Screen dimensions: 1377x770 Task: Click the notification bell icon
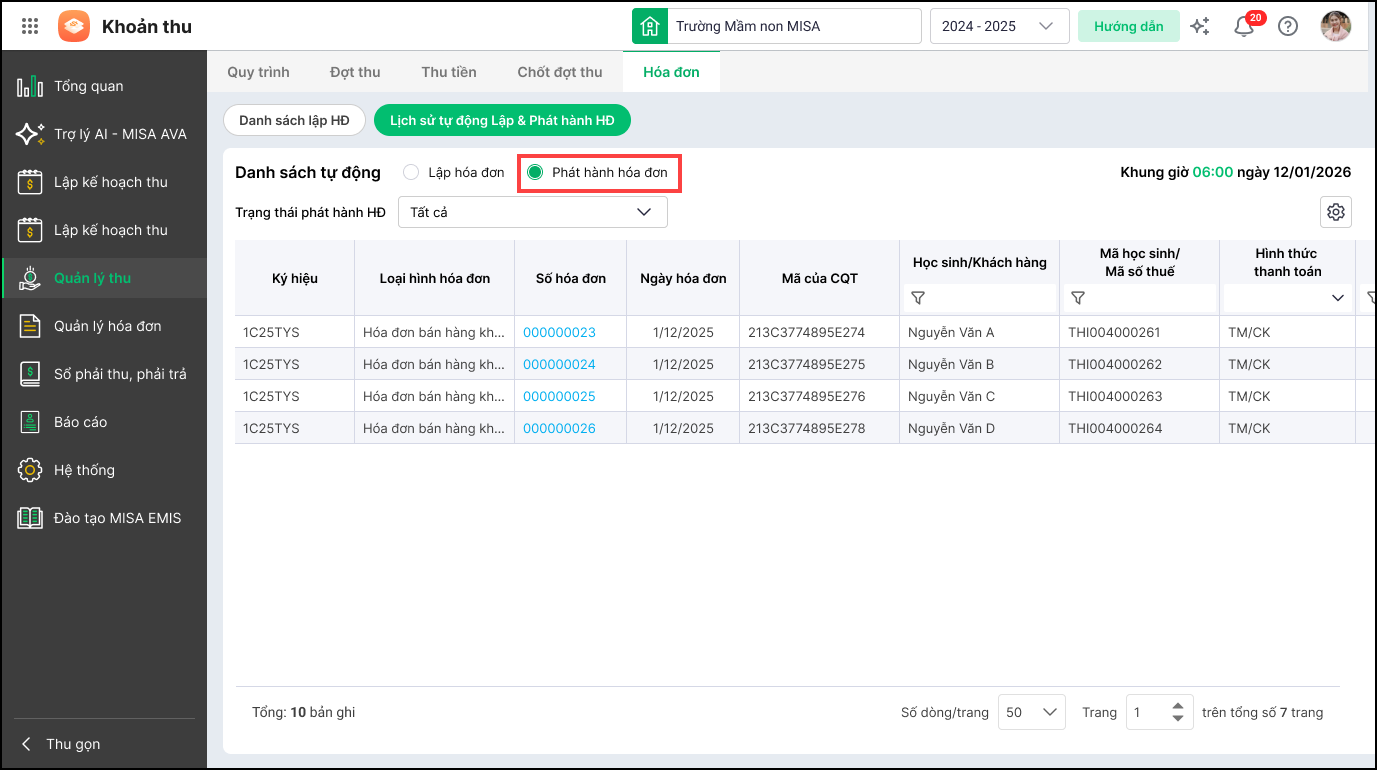tap(1244, 27)
